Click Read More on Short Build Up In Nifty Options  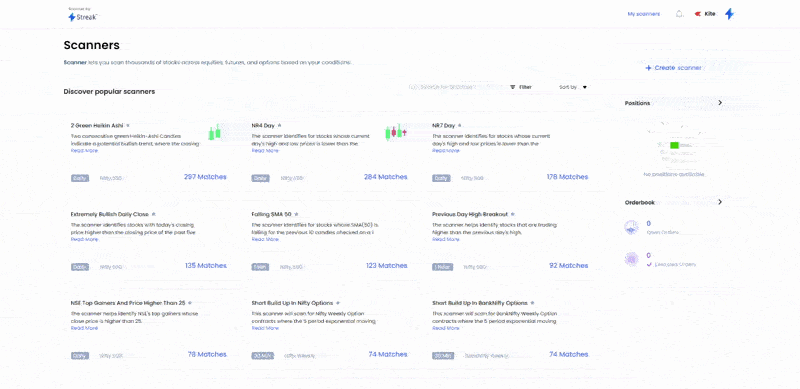pos(265,328)
